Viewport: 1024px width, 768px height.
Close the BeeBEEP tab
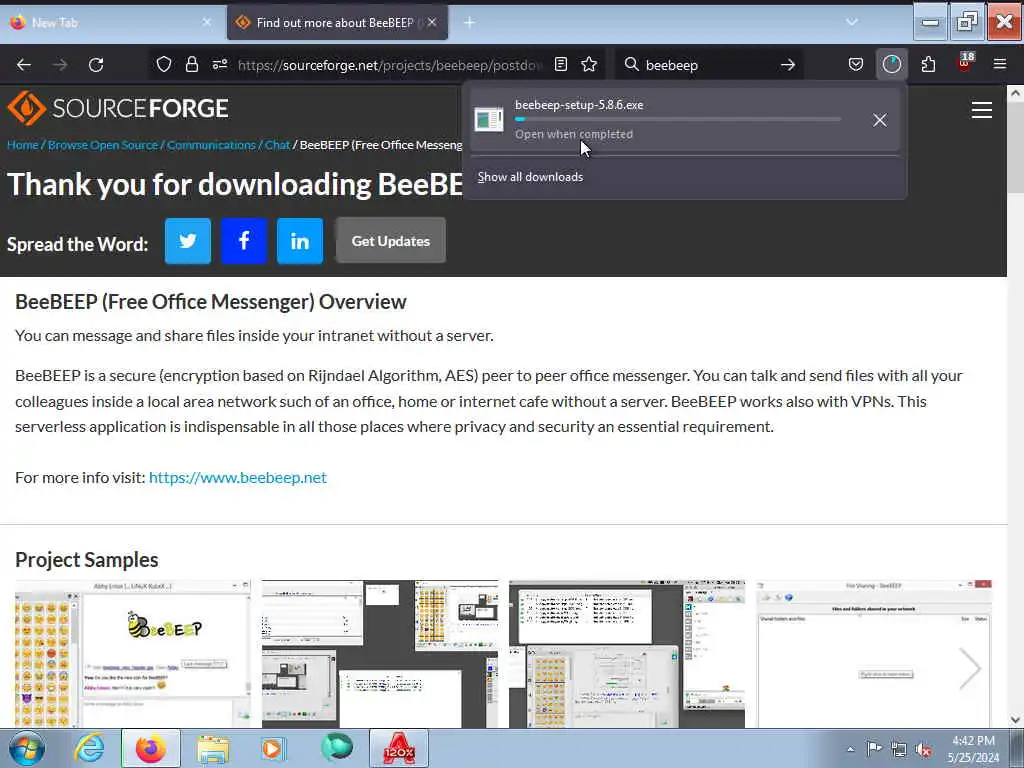(x=432, y=22)
